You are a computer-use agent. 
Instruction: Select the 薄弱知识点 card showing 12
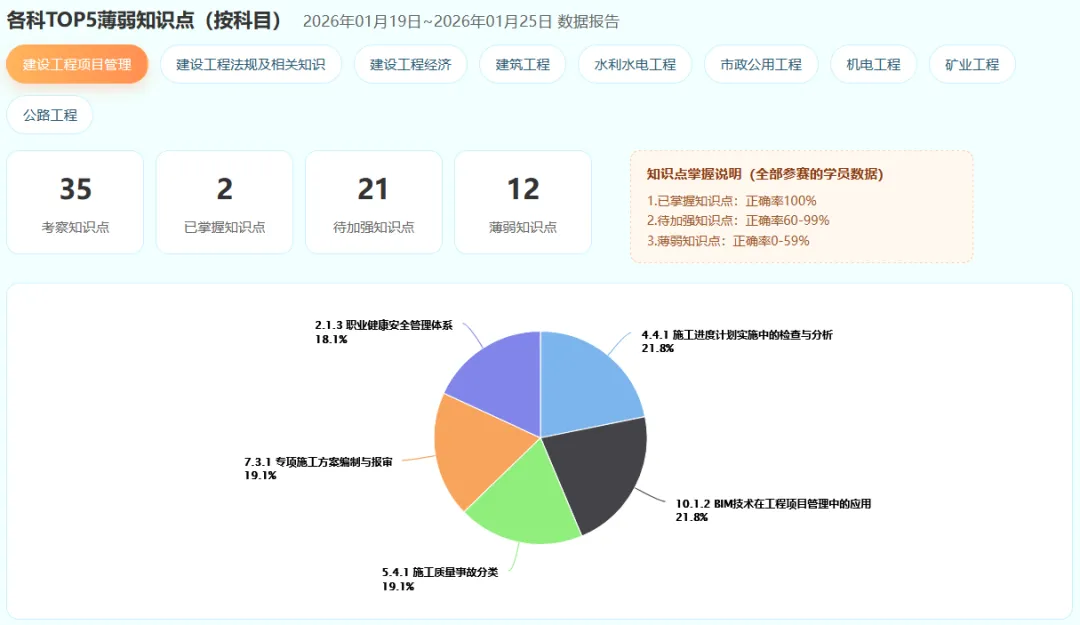click(x=522, y=200)
